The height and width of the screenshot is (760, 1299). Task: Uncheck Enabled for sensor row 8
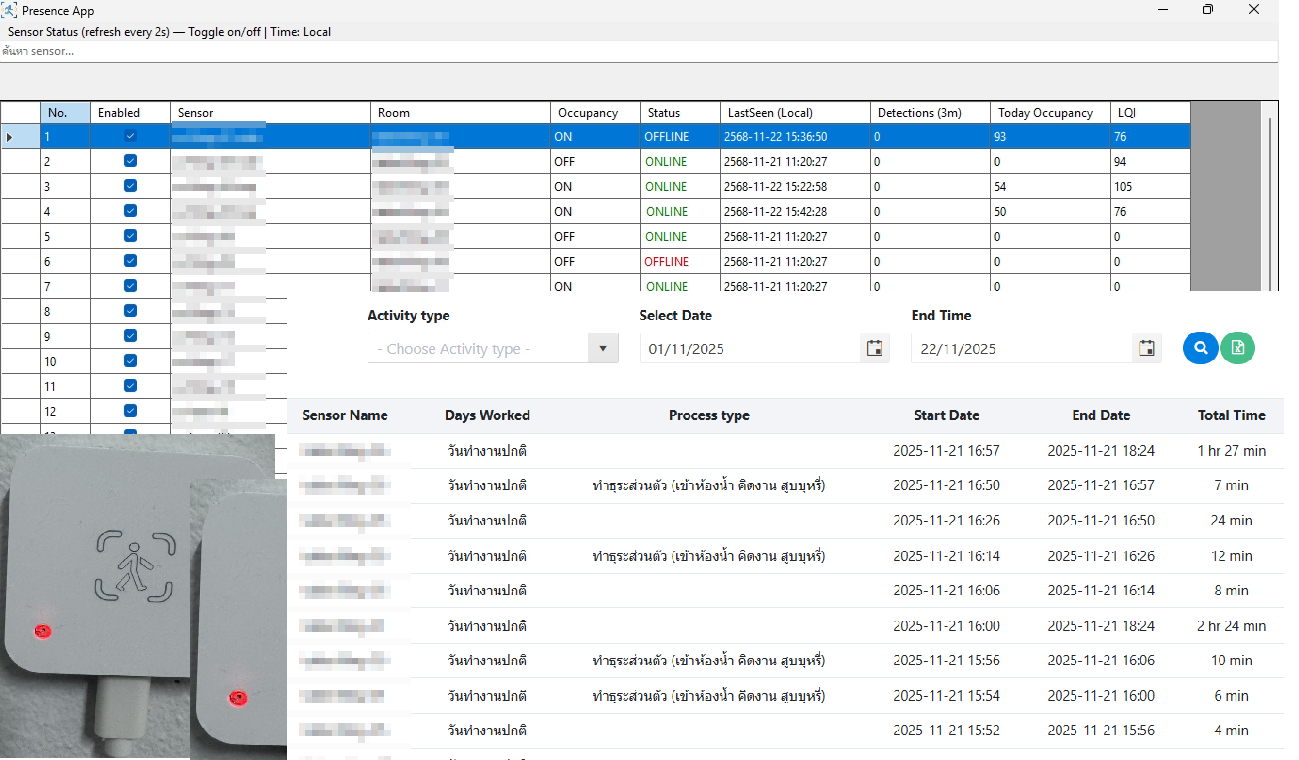129,310
